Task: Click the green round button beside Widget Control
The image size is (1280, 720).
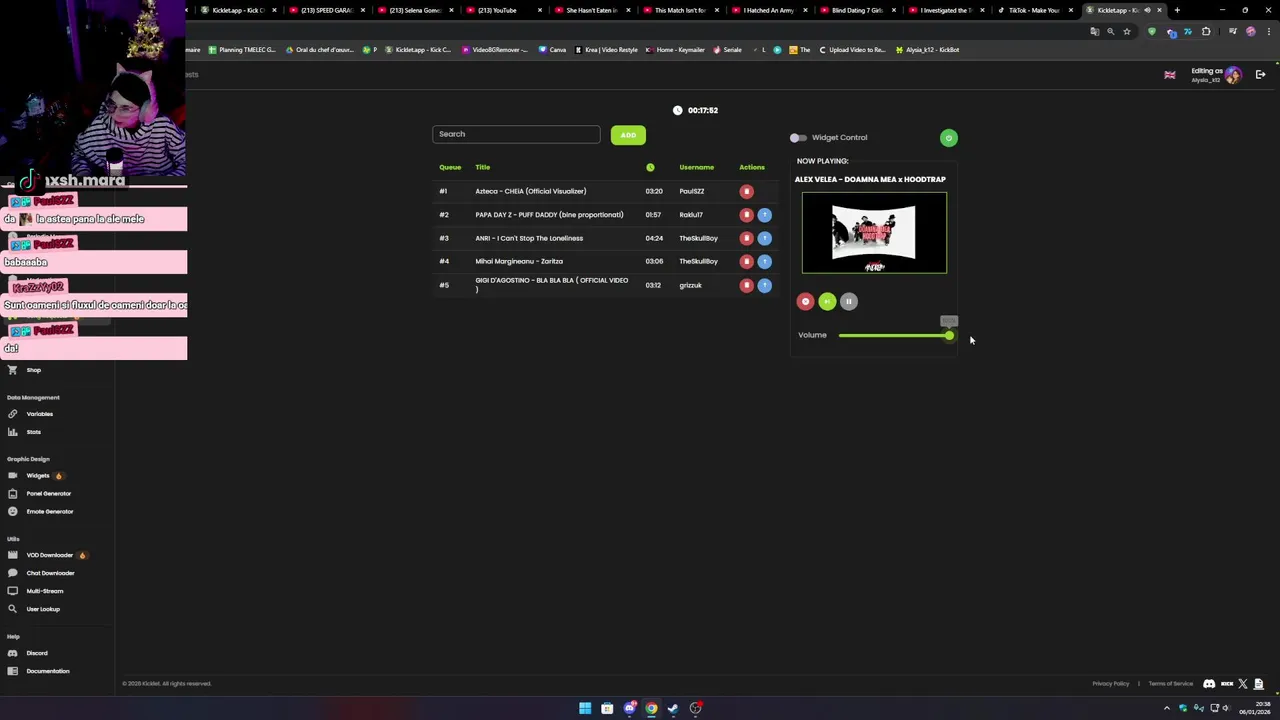Action: tap(949, 138)
